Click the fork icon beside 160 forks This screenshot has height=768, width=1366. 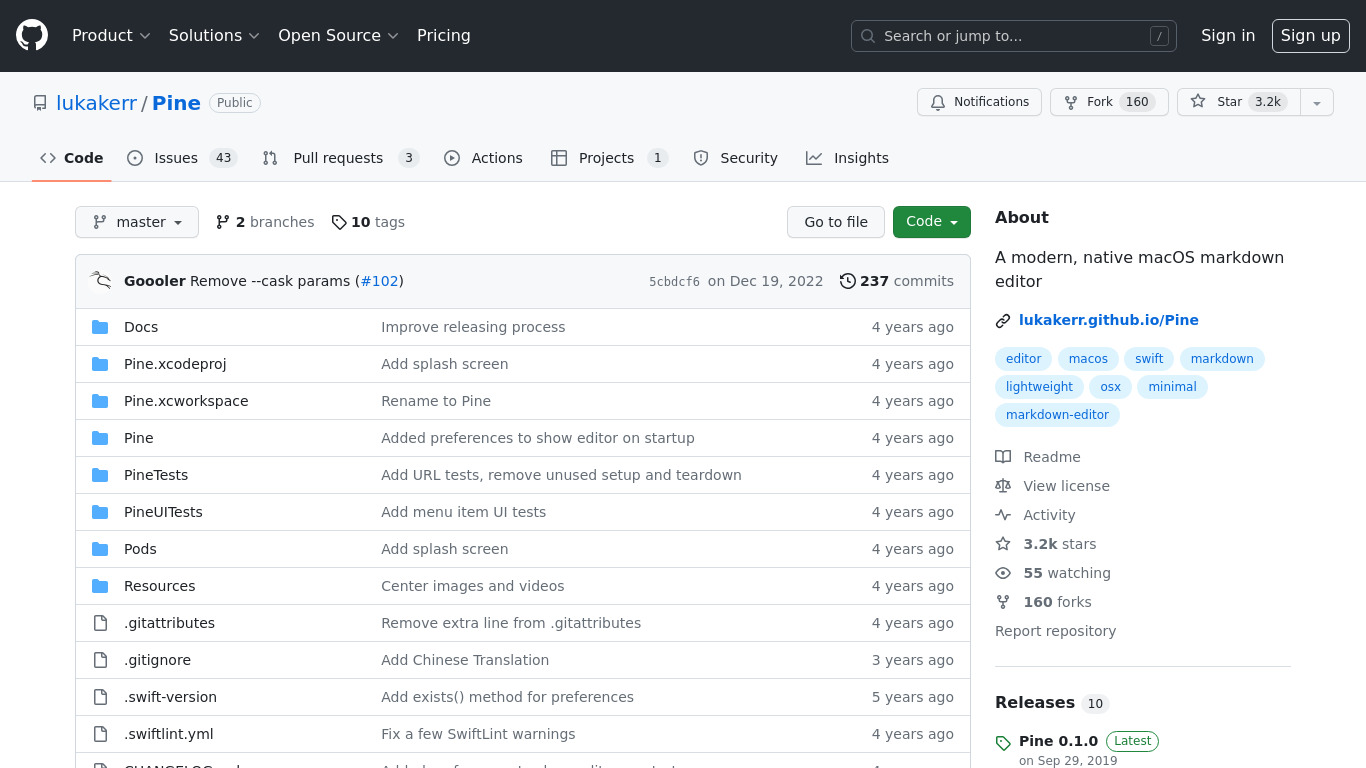point(1003,602)
